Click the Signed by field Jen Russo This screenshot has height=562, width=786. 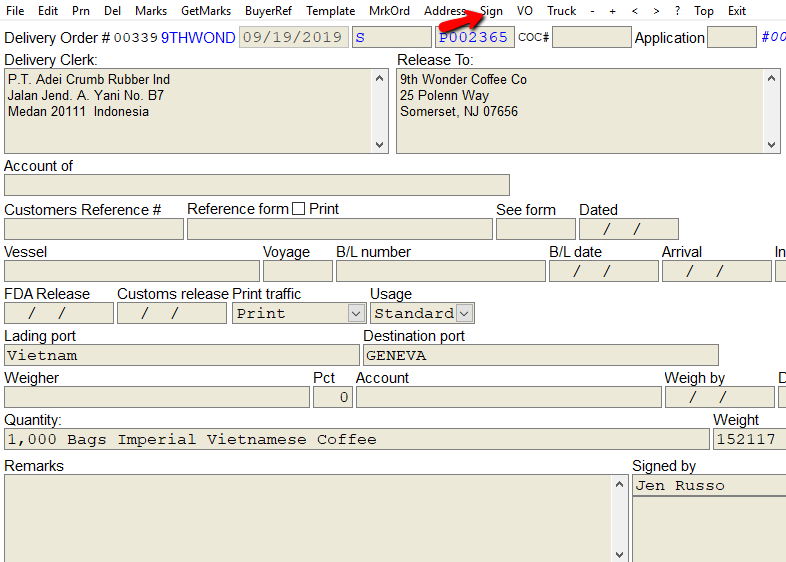709,485
